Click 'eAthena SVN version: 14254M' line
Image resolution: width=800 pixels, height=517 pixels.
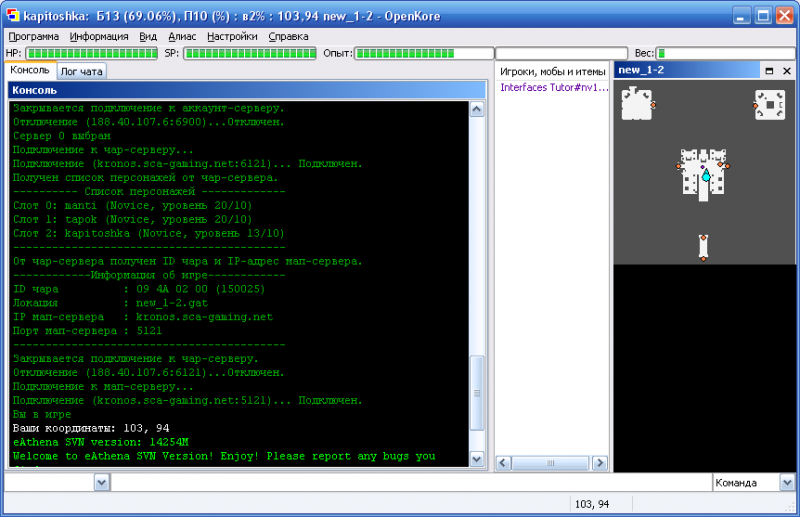pyautogui.click(x=101, y=442)
